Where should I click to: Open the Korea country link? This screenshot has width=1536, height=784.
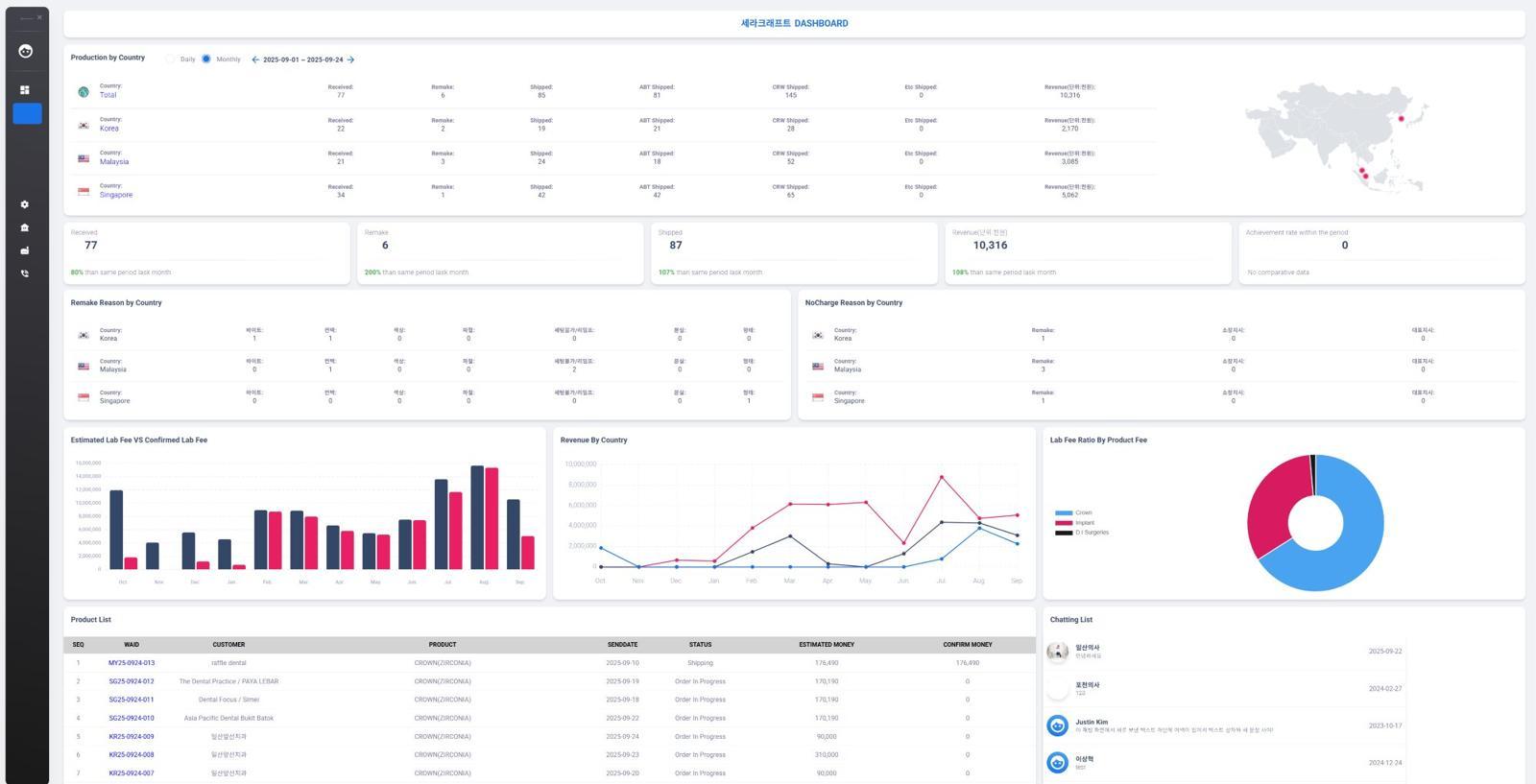point(109,129)
